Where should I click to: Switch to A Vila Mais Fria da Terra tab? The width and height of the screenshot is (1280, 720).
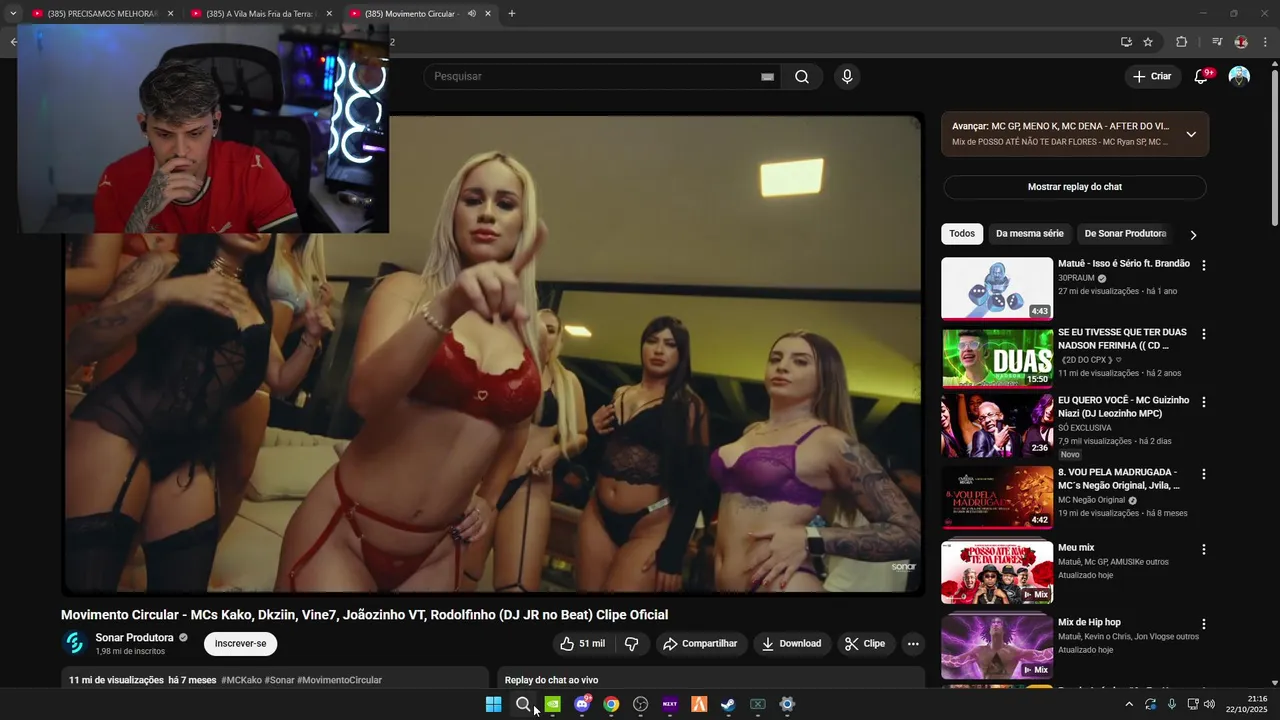[x=261, y=14]
